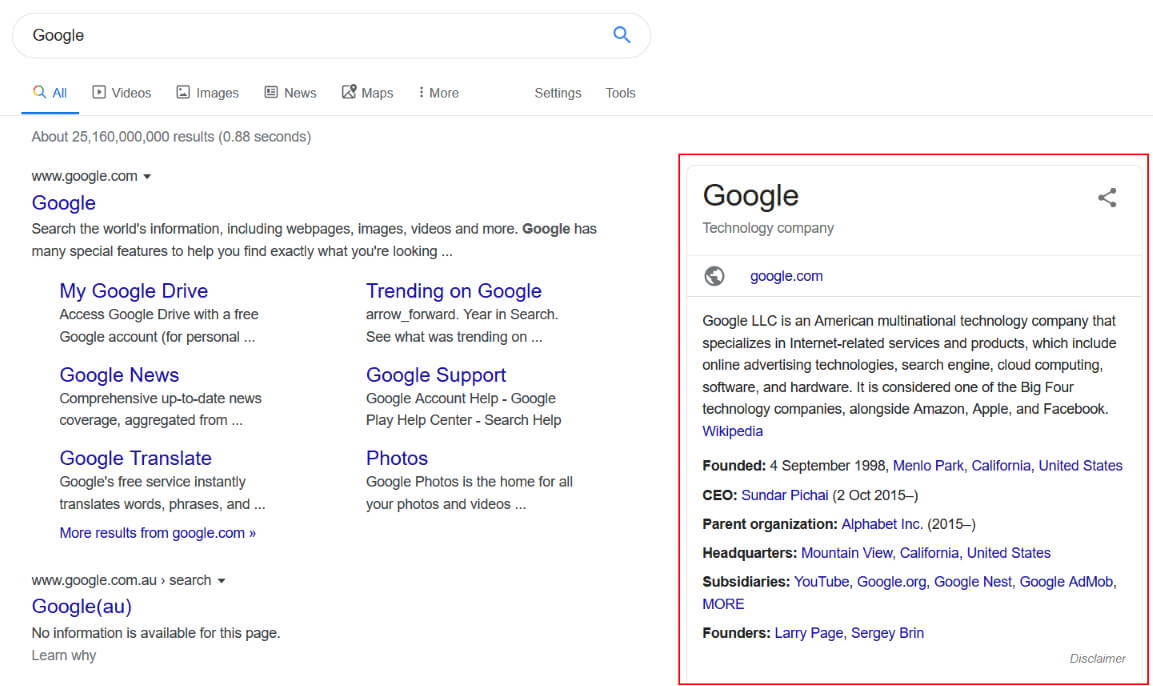
Task: Click the Learn why link
Action: pos(63,655)
